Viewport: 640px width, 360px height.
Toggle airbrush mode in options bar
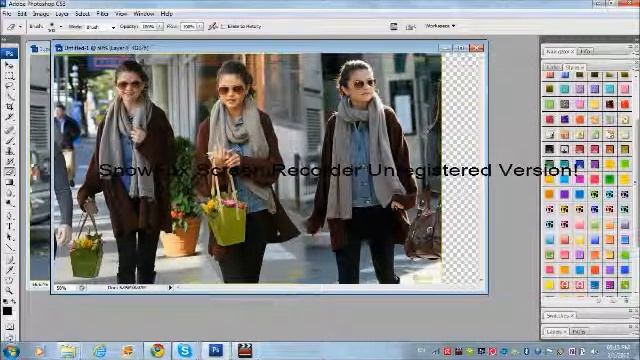213,27
